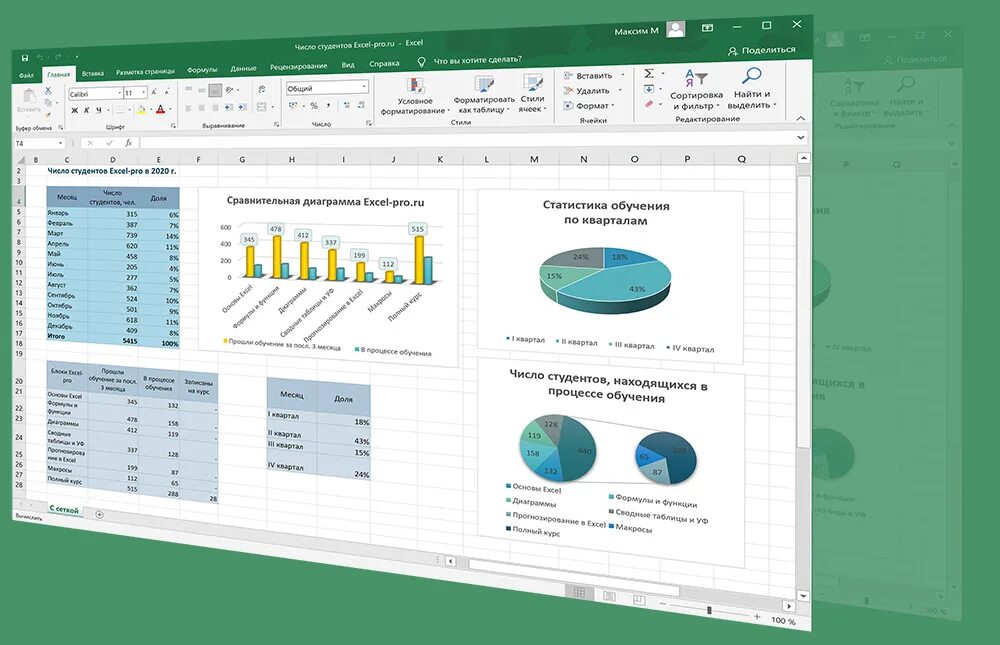This screenshot has width=1000, height=645.
Task: Toggle Normal view in status bar
Action: click(x=579, y=593)
